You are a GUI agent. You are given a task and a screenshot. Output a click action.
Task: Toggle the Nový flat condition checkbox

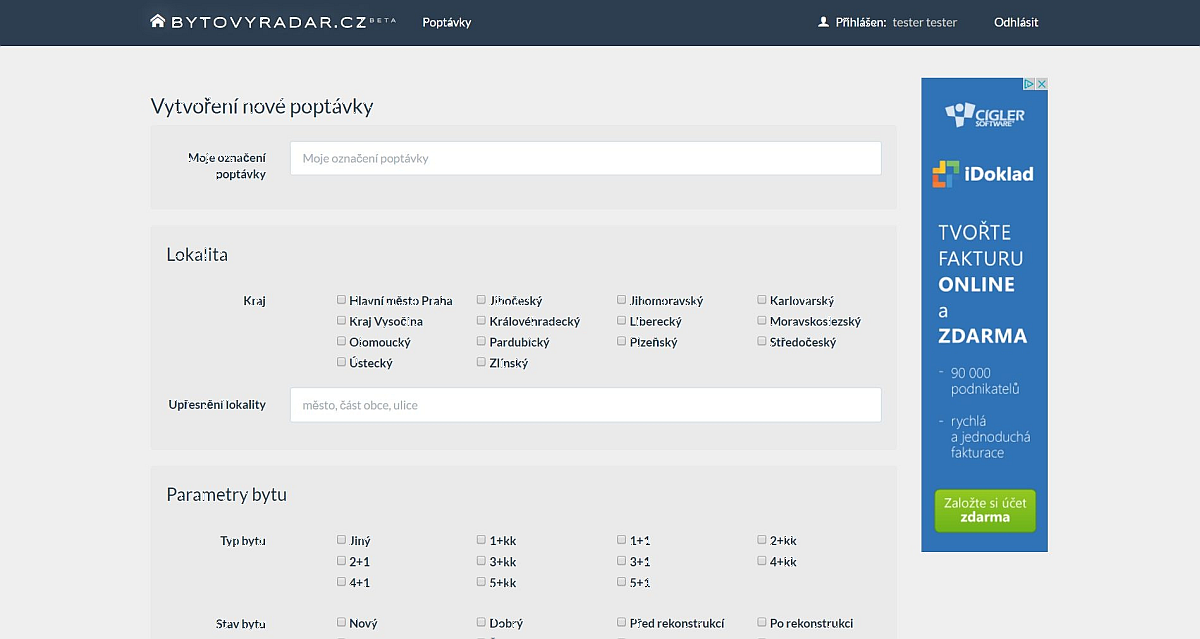tap(342, 623)
